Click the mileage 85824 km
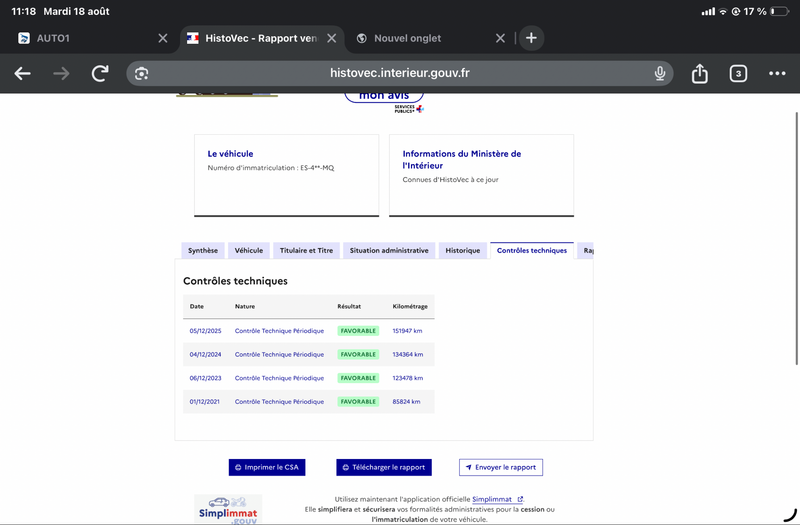The width and height of the screenshot is (800, 525). (406, 402)
